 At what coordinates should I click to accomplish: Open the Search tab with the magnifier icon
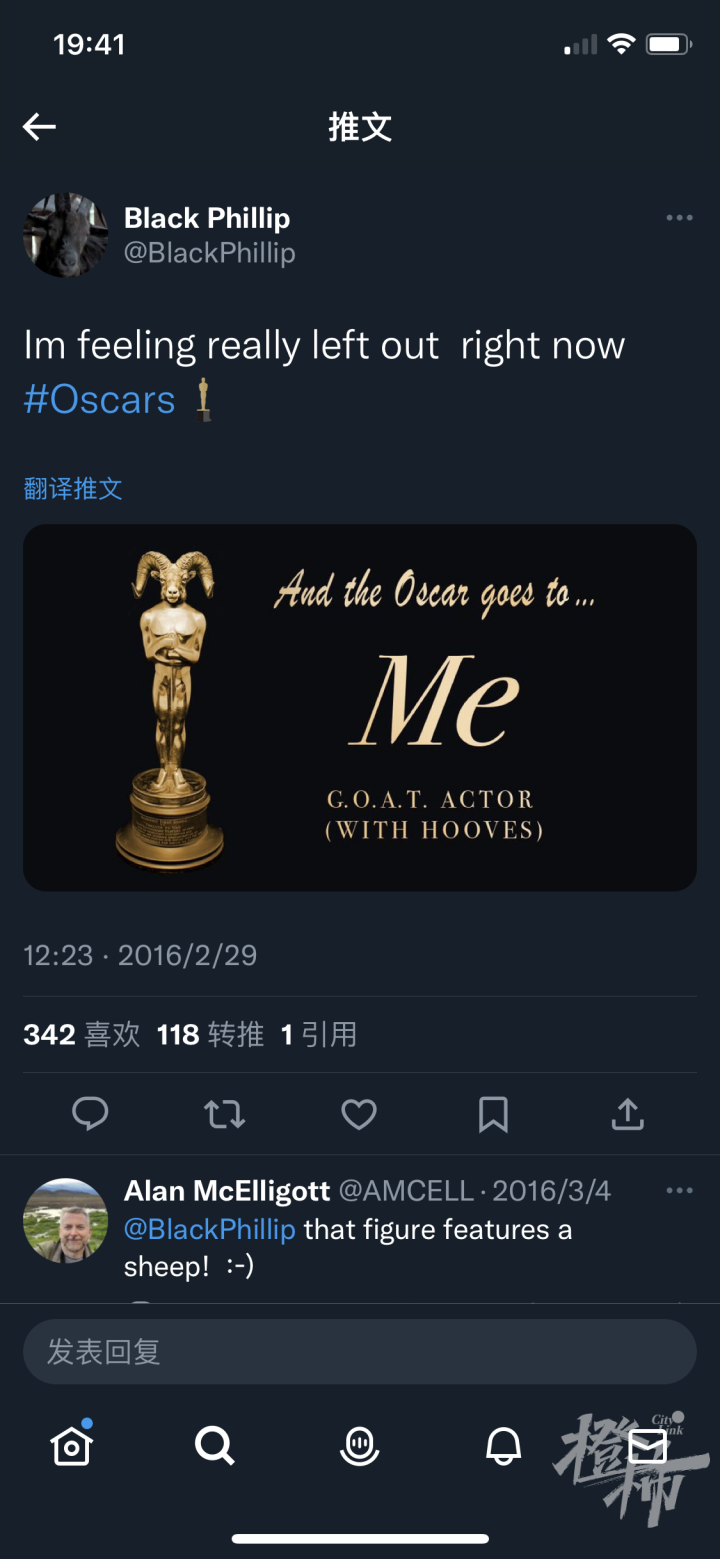(x=215, y=1445)
